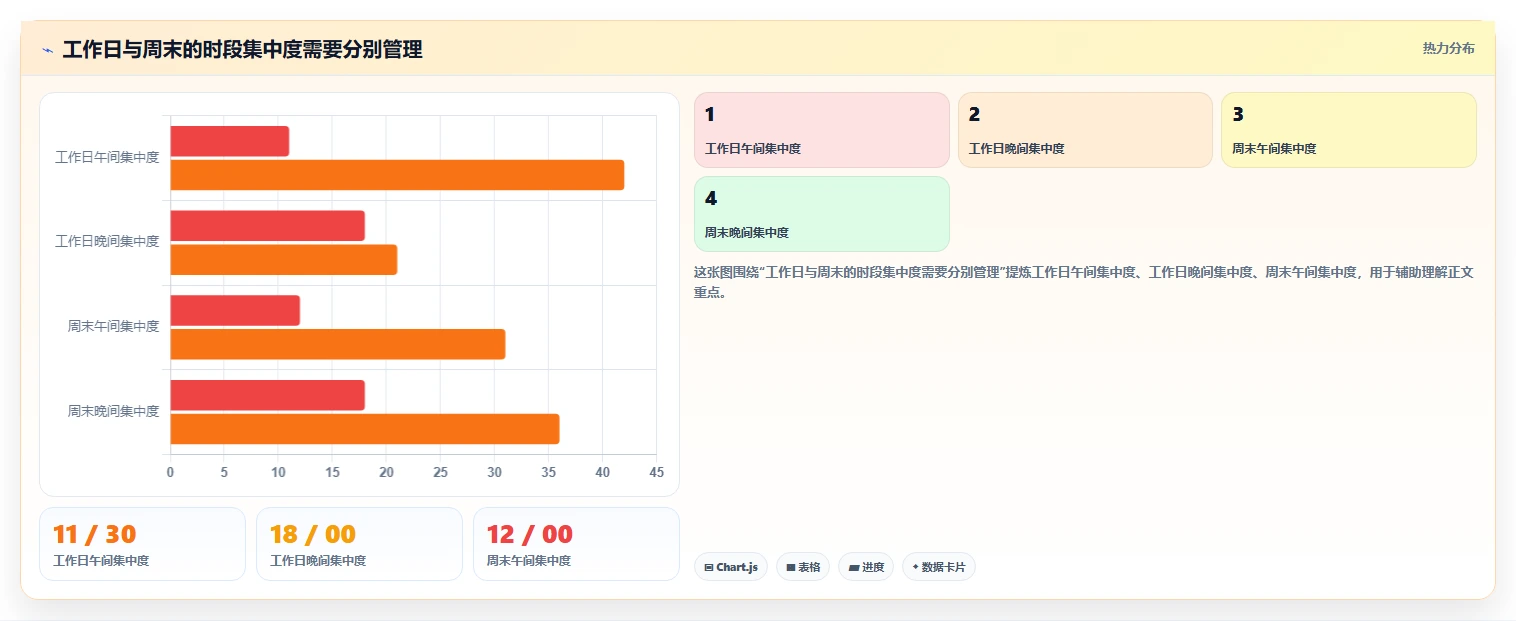1516x621 pixels.
Task: Click the orange bar for 工作日晚间集中度
Action: tap(284, 260)
